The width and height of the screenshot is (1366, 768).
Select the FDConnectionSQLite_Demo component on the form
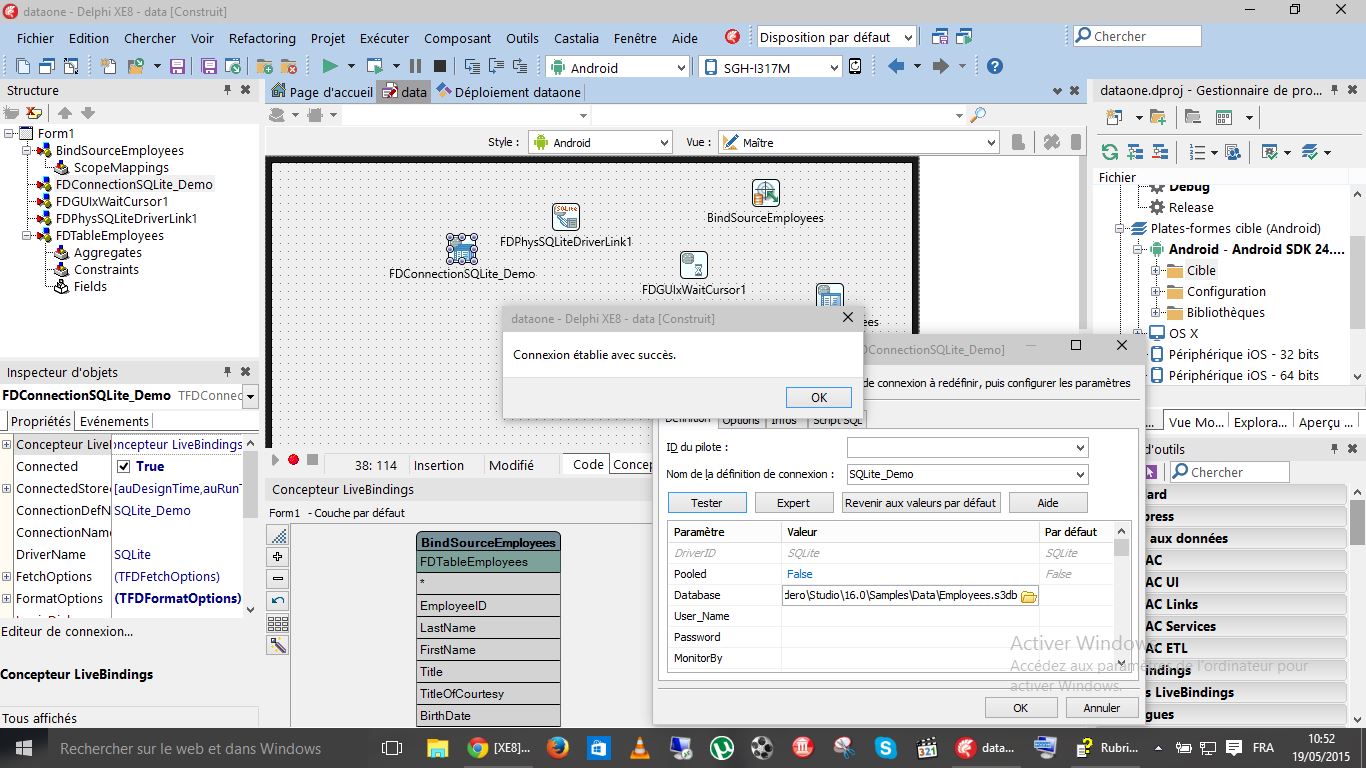(x=461, y=248)
